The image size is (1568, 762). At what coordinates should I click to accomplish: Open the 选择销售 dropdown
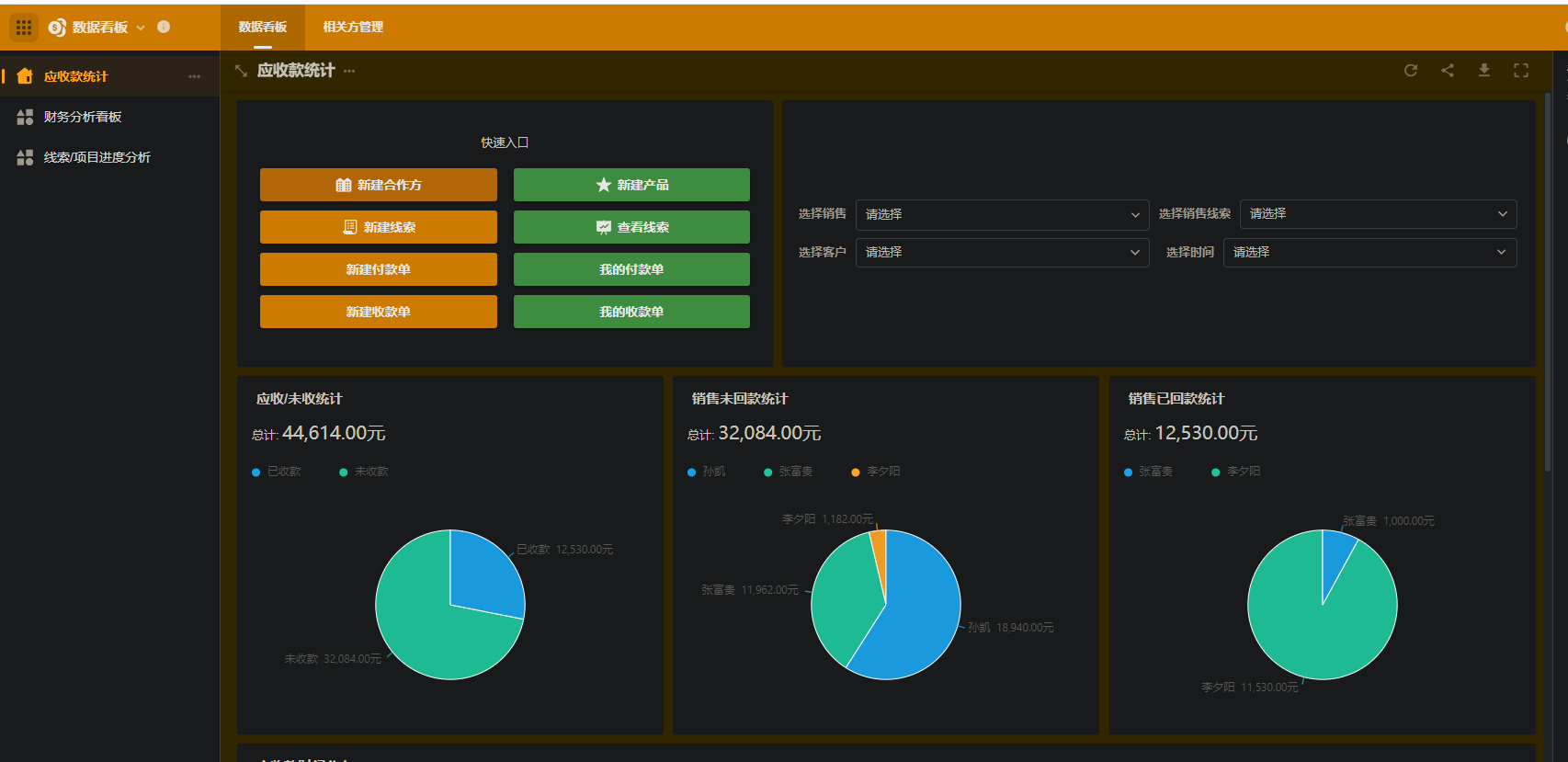(x=1002, y=214)
